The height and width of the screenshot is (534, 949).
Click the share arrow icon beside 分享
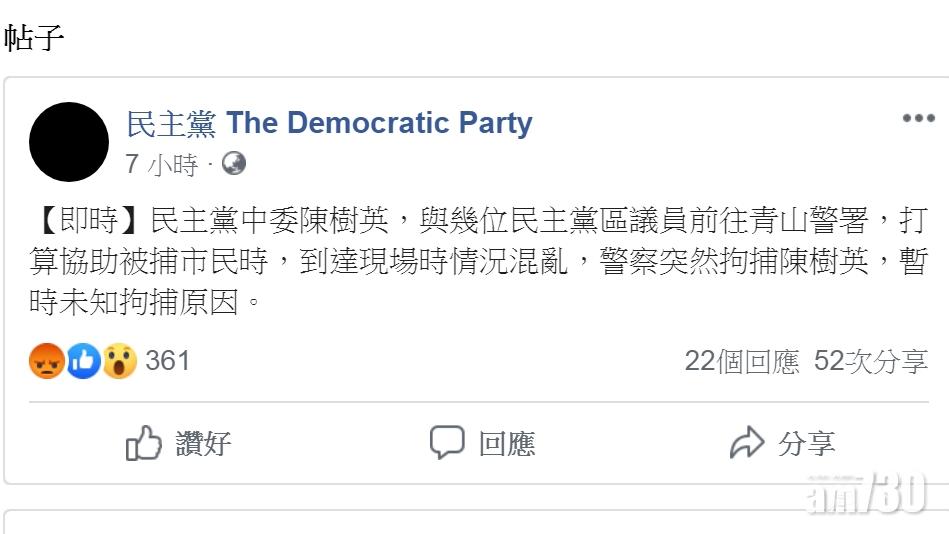pos(747,443)
